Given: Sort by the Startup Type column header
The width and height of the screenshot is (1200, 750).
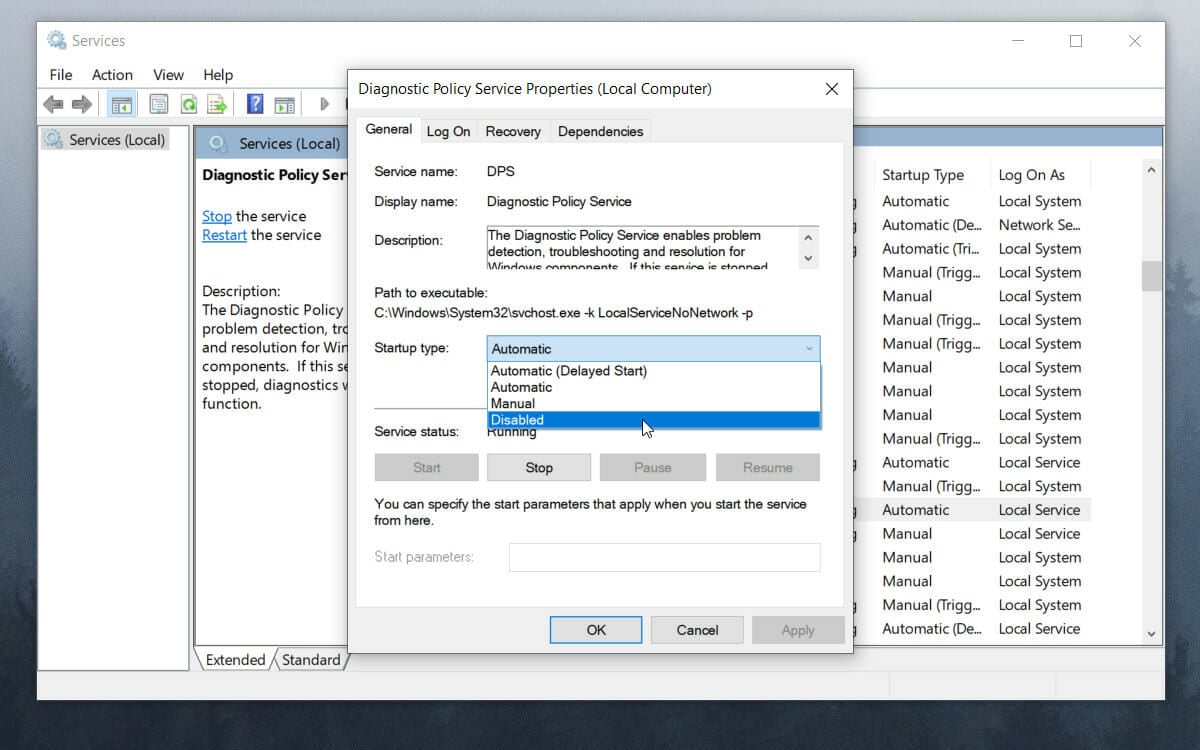Looking at the screenshot, I should click(923, 175).
